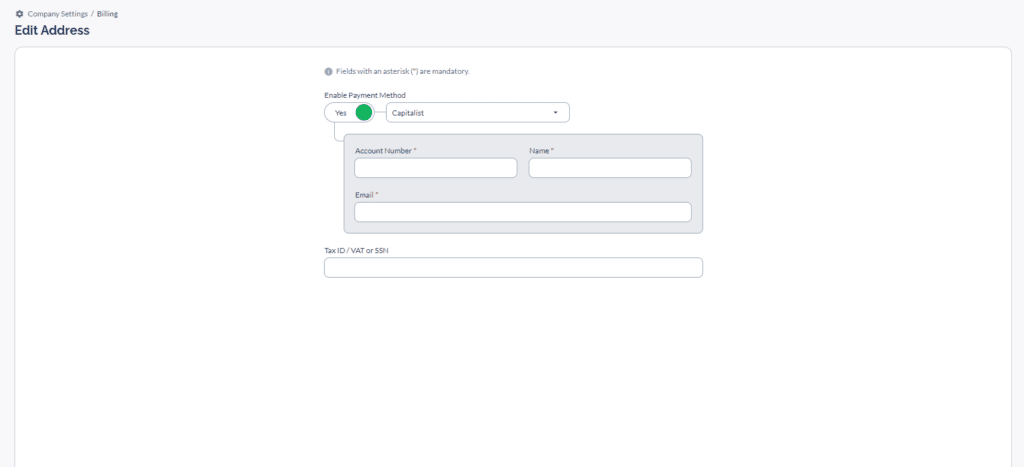The height and width of the screenshot is (467, 1024).
Task: Click the green knob on payment toggle
Action: (364, 113)
